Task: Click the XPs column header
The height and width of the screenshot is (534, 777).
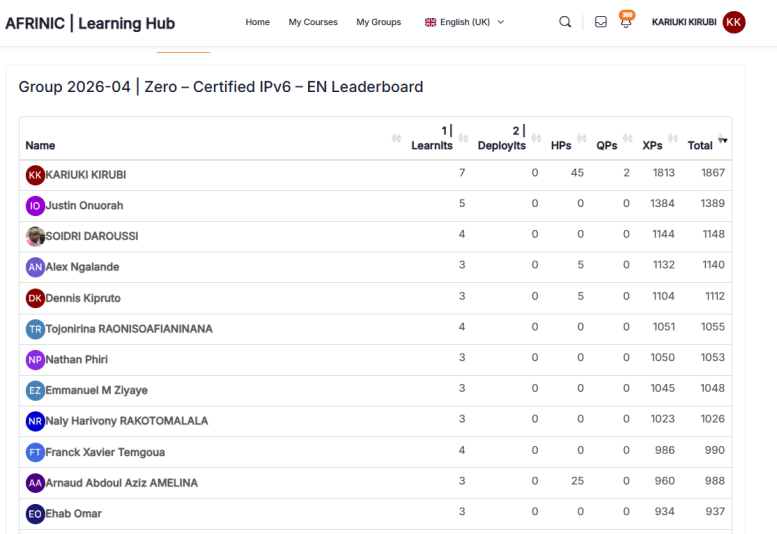Action: 652,146
